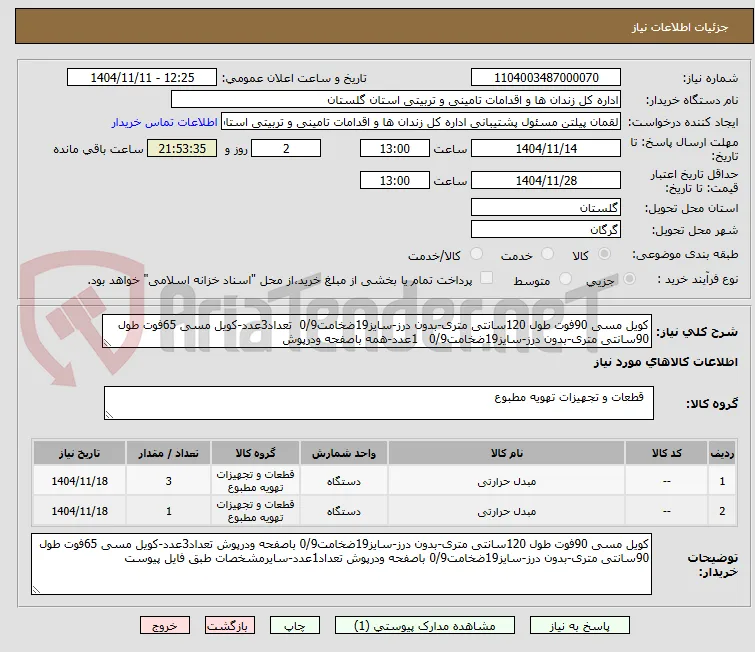The height and width of the screenshot is (652, 755).
Task: Click row 2 need date 1404/11/18
Action: [79, 511]
